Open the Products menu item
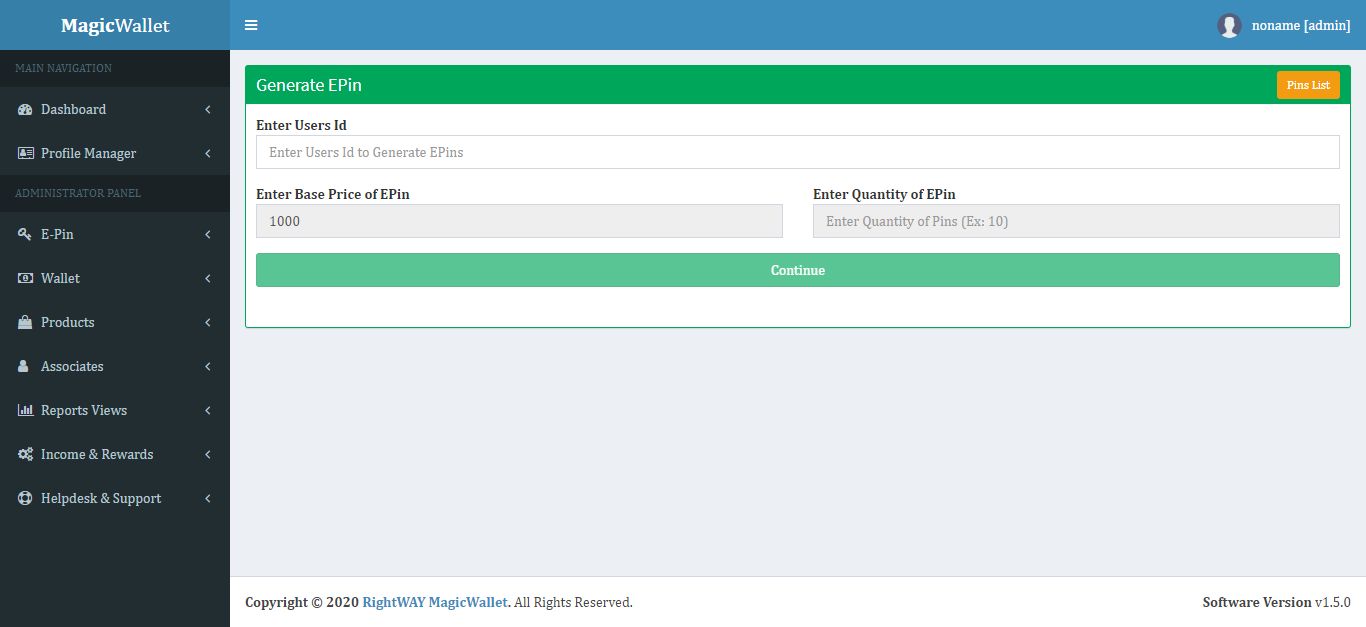This screenshot has height=627, width=1366. 115,322
